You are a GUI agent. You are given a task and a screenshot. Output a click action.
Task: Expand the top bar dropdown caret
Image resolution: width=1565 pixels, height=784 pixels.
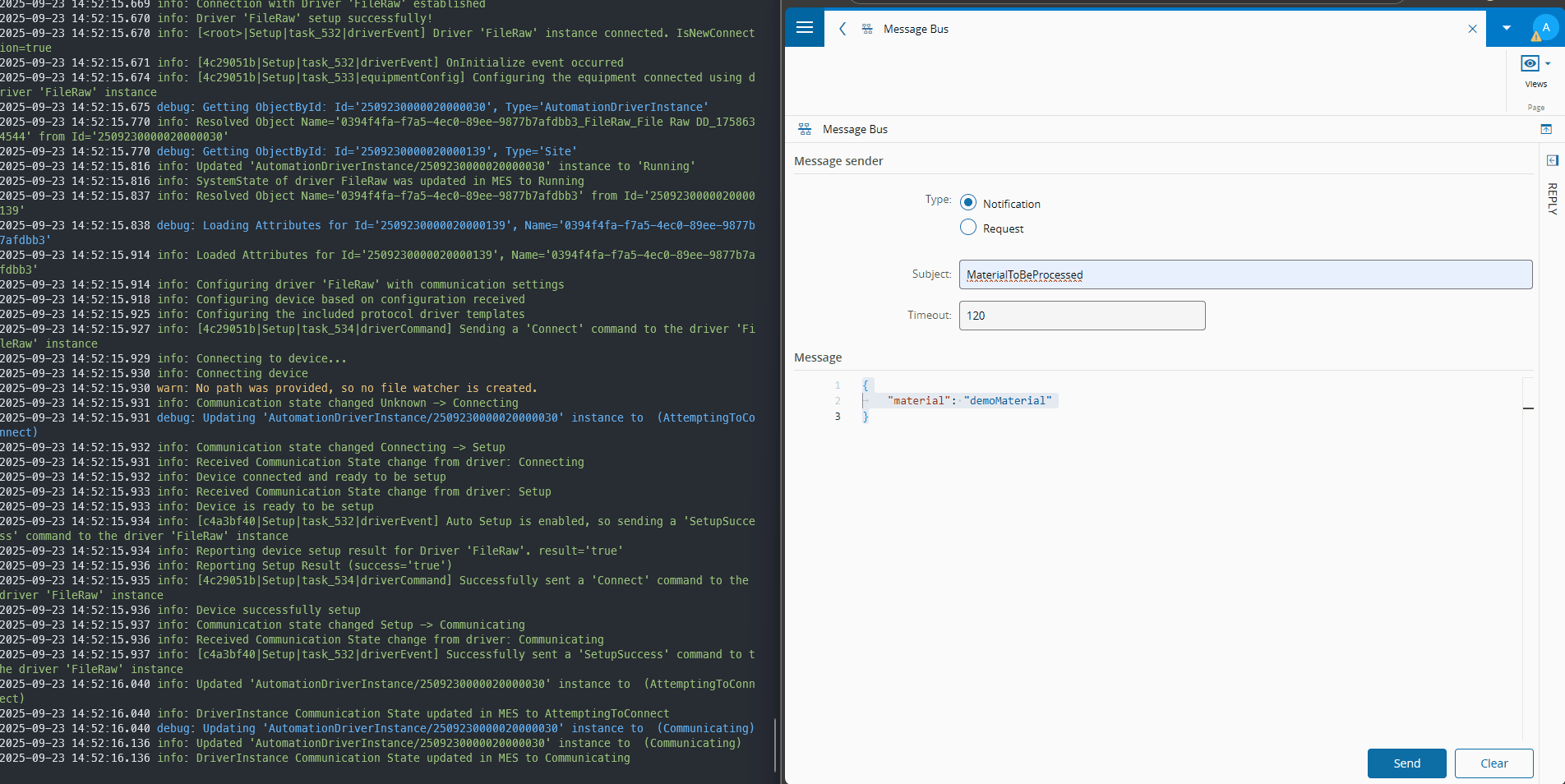pos(1506,28)
